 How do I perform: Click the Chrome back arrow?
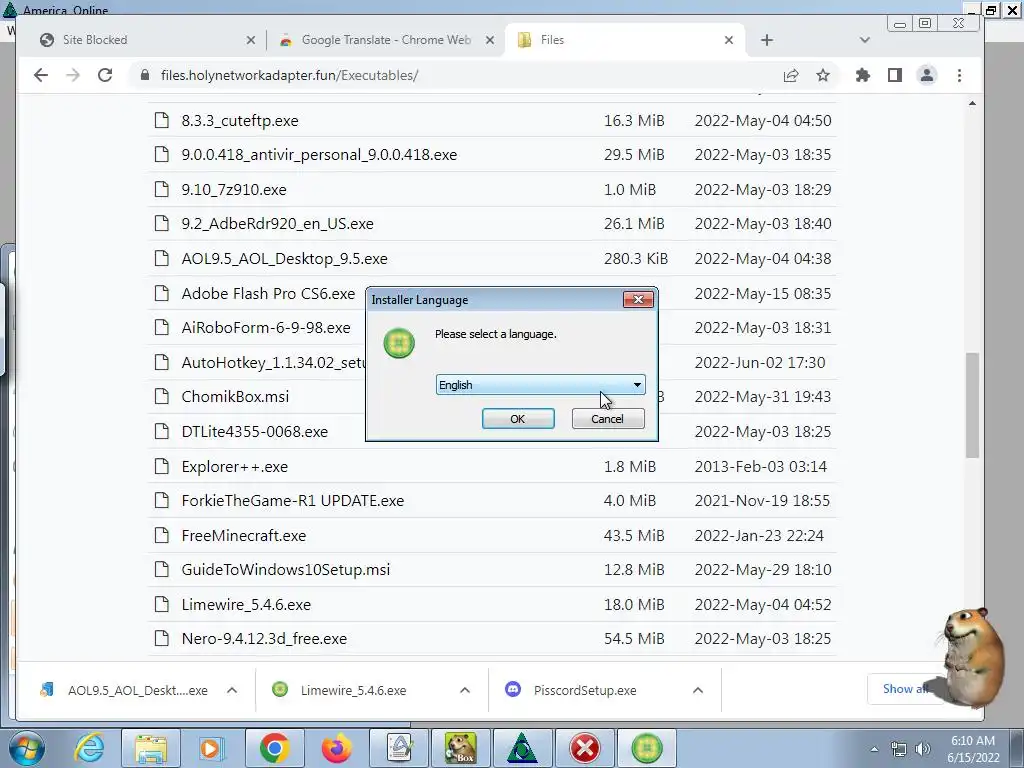click(x=40, y=75)
